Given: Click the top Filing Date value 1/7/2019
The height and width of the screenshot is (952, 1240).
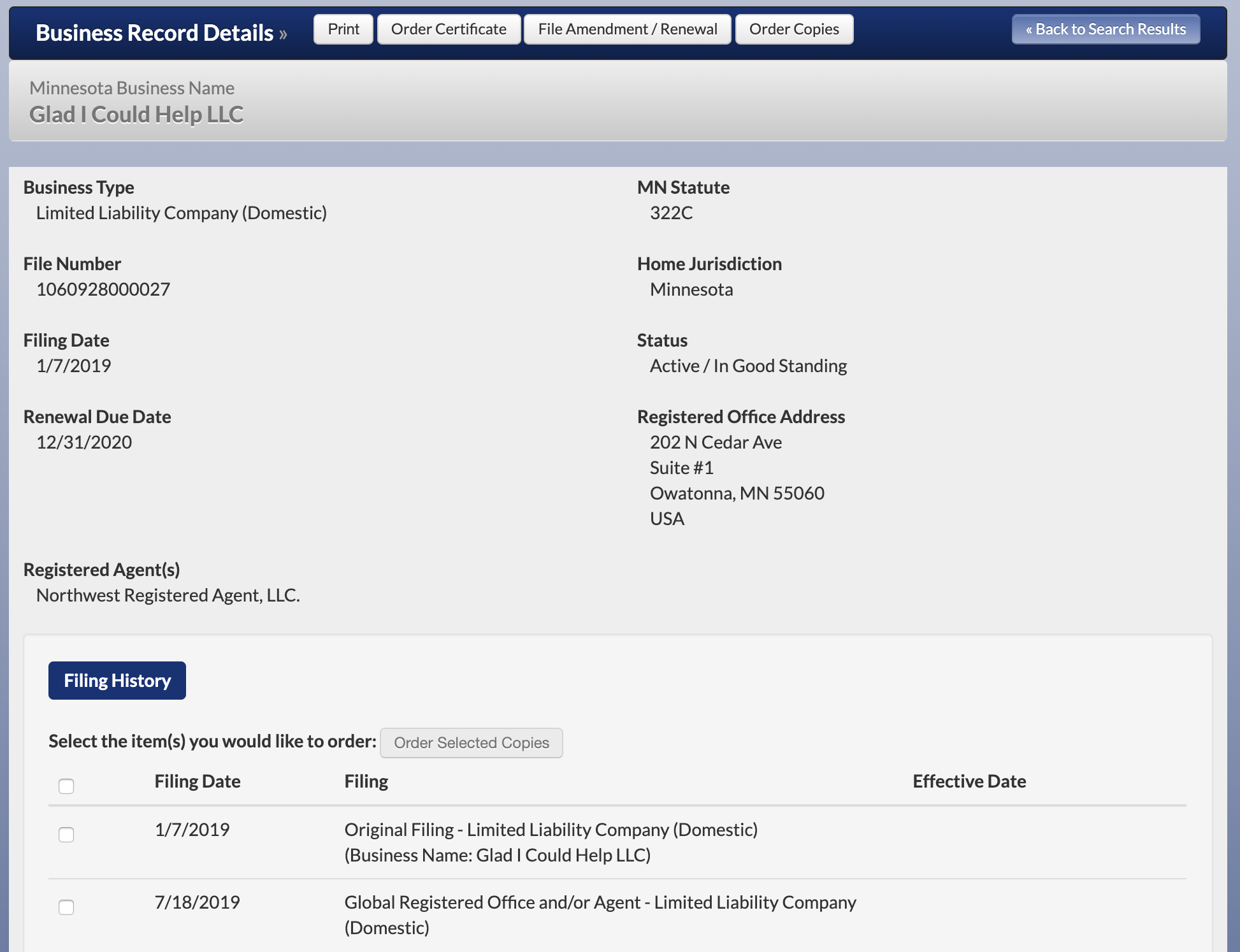Looking at the screenshot, I should coord(74,366).
